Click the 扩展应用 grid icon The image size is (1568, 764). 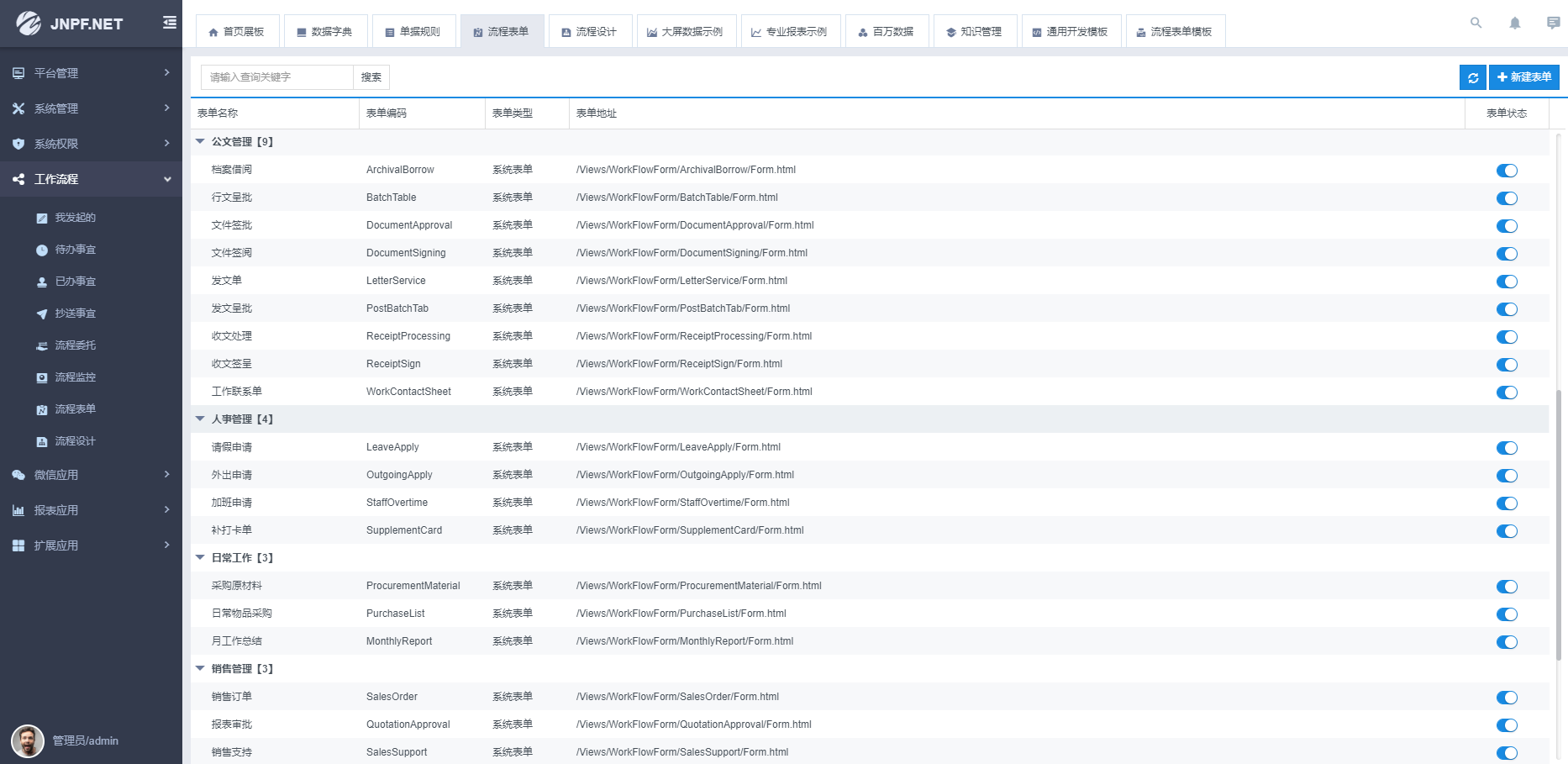(18, 545)
